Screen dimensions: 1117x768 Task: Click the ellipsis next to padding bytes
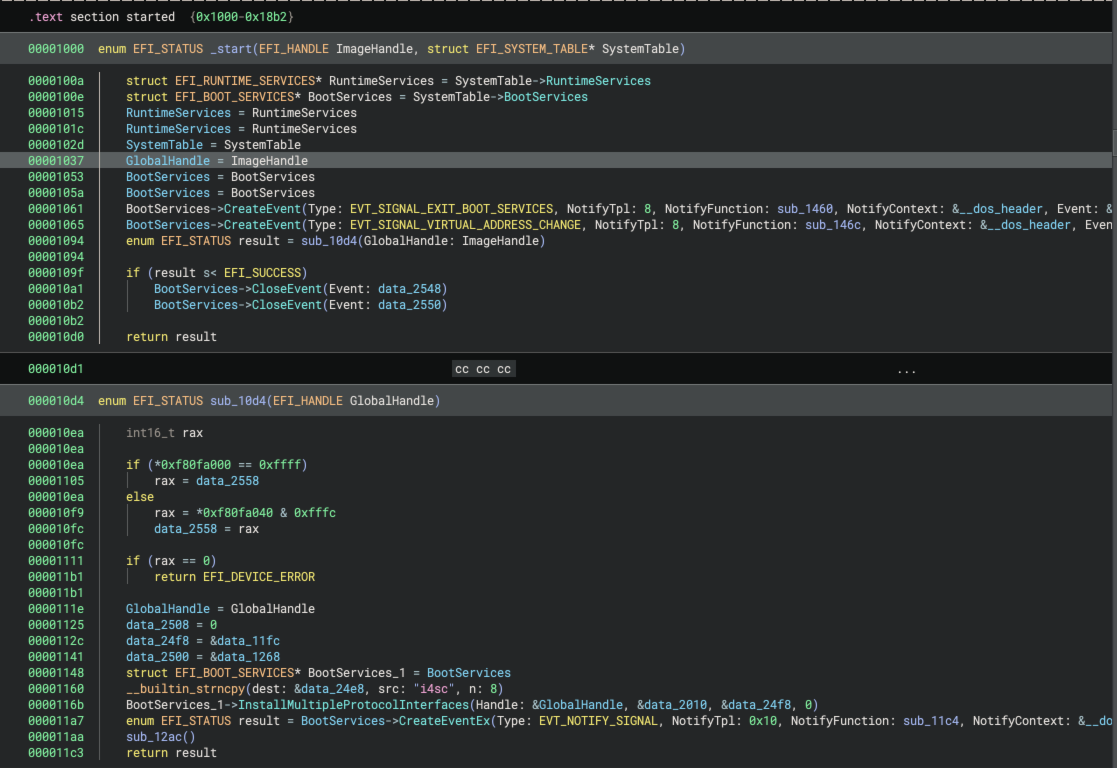pos(906,369)
